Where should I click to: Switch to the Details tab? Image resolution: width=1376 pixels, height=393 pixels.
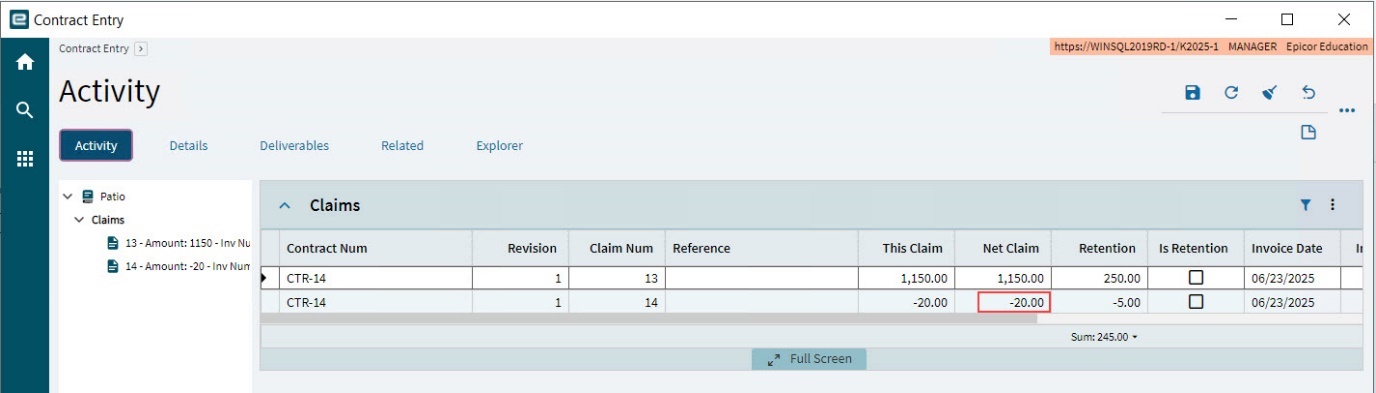pyautogui.click(x=188, y=145)
